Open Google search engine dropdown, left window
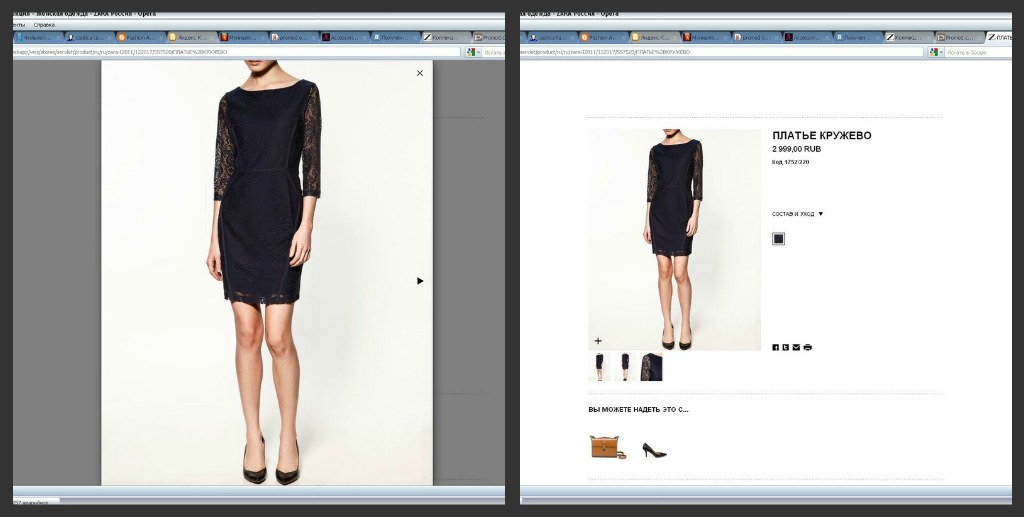The height and width of the screenshot is (517, 1024). tap(474, 52)
